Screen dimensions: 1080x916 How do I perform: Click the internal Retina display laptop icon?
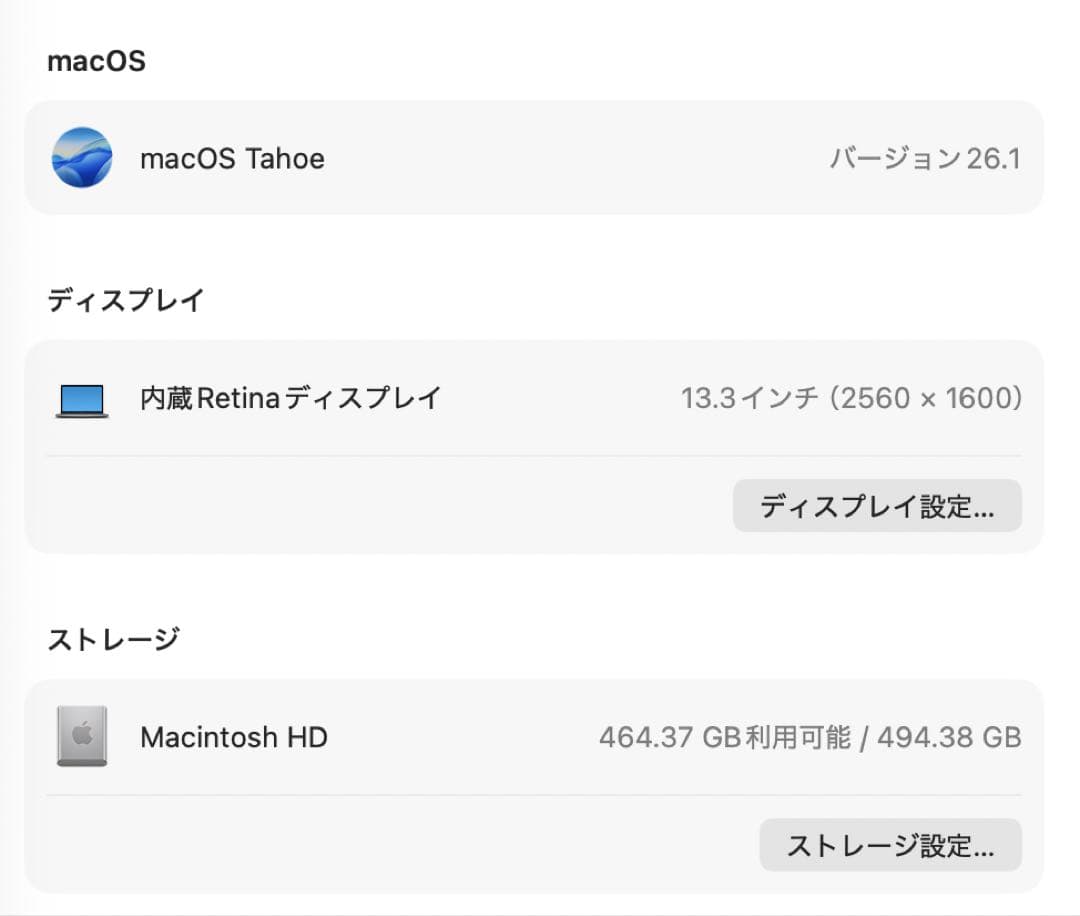[81, 398]
